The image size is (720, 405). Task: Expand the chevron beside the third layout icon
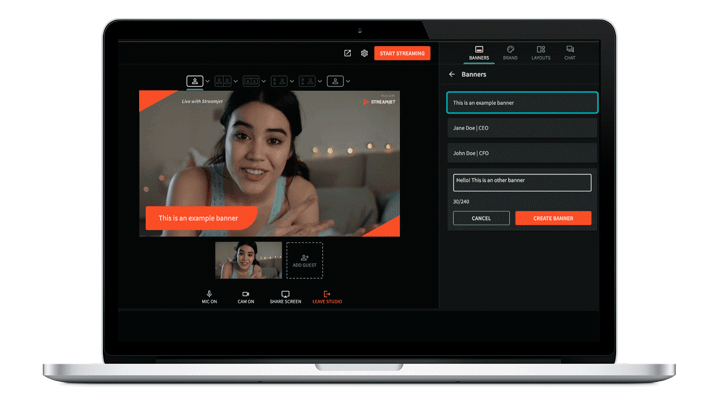(264, 81)
